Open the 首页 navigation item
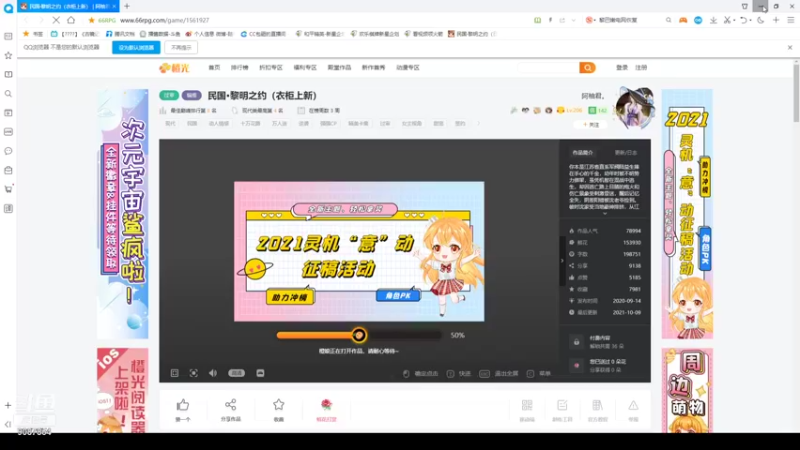Screen dimensions: 800x450 pos(214,67)
